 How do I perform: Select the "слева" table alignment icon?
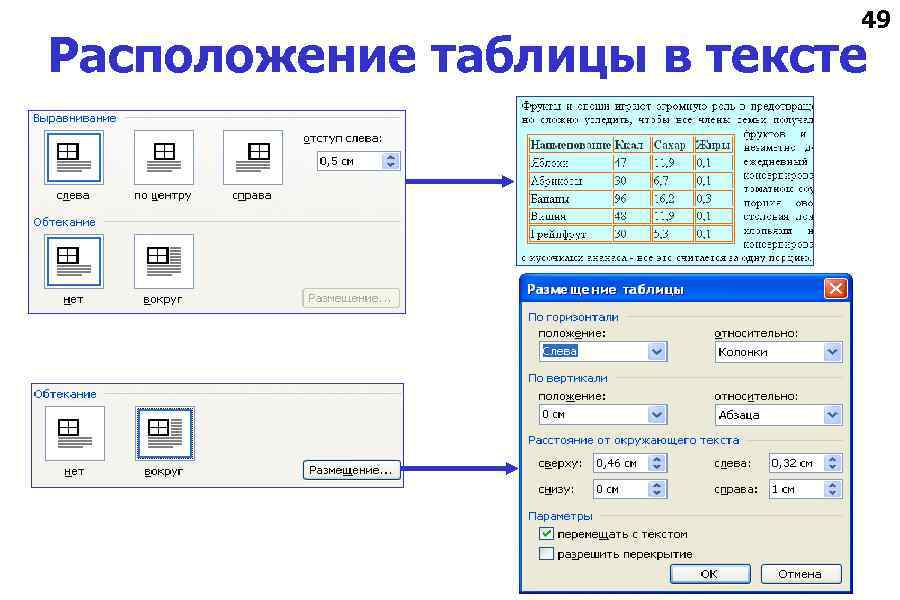click(75, 157)
